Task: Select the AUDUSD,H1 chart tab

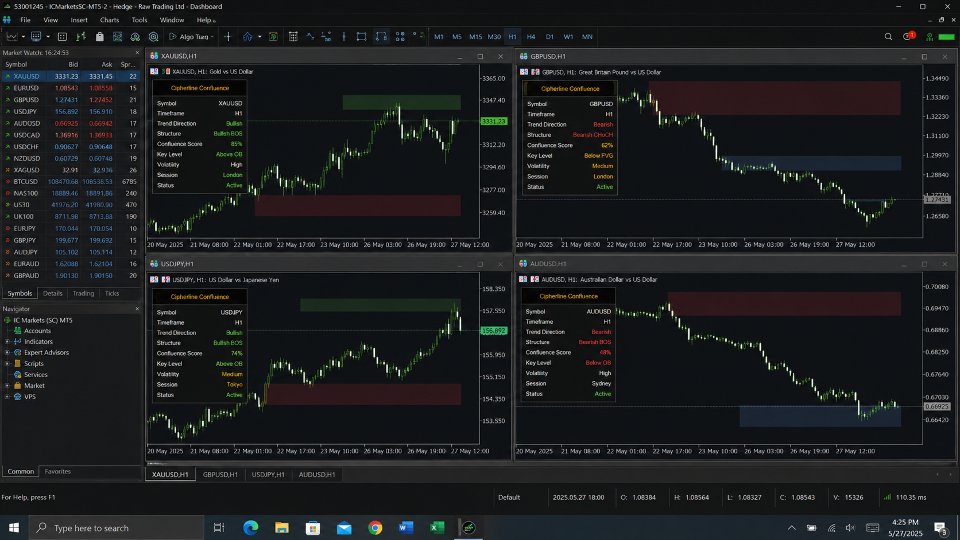Action: (317, 474)
